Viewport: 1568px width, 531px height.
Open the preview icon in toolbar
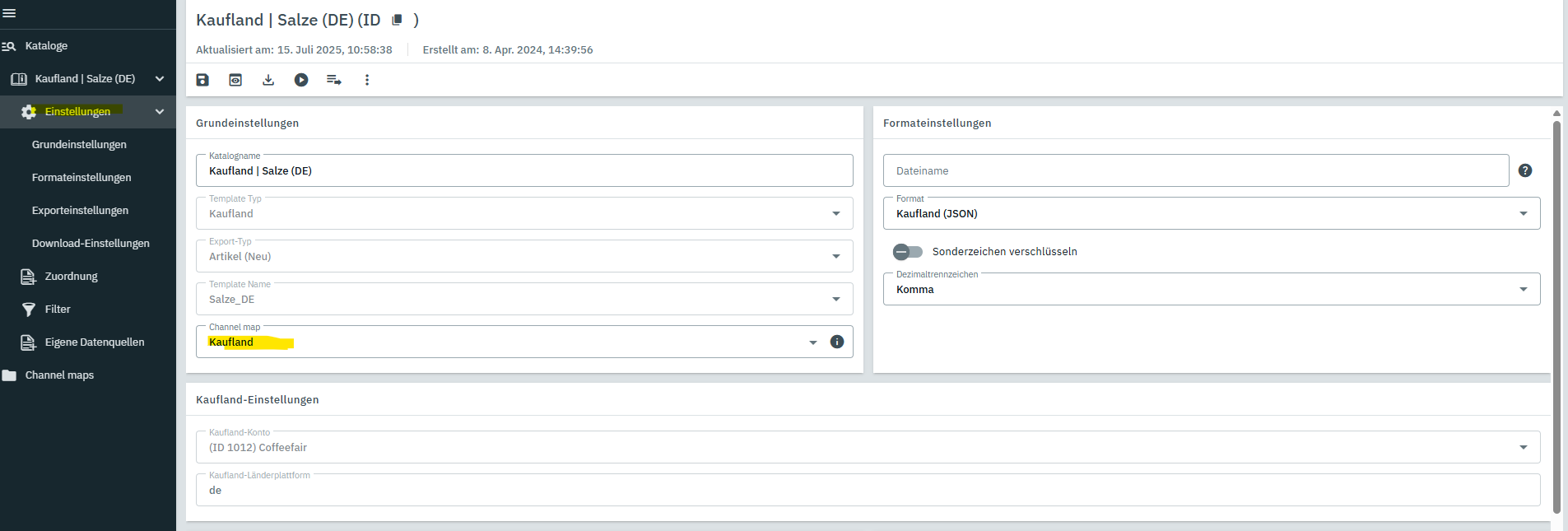tap(235, 80)
